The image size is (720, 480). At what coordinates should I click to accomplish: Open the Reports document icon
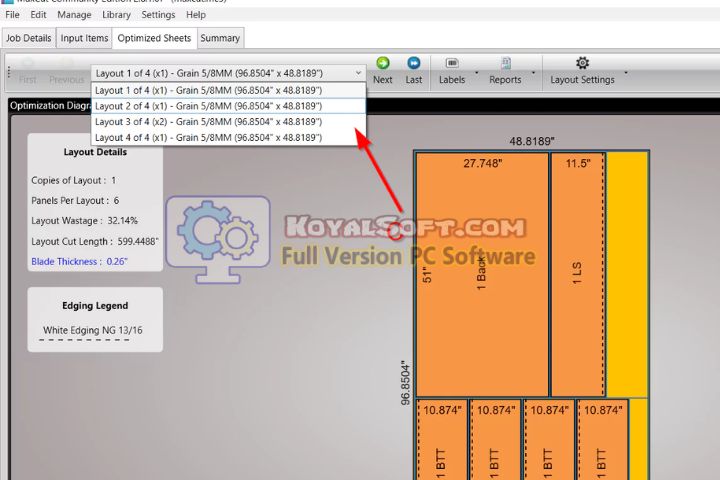pyautogui.click(x=505, y=64)
